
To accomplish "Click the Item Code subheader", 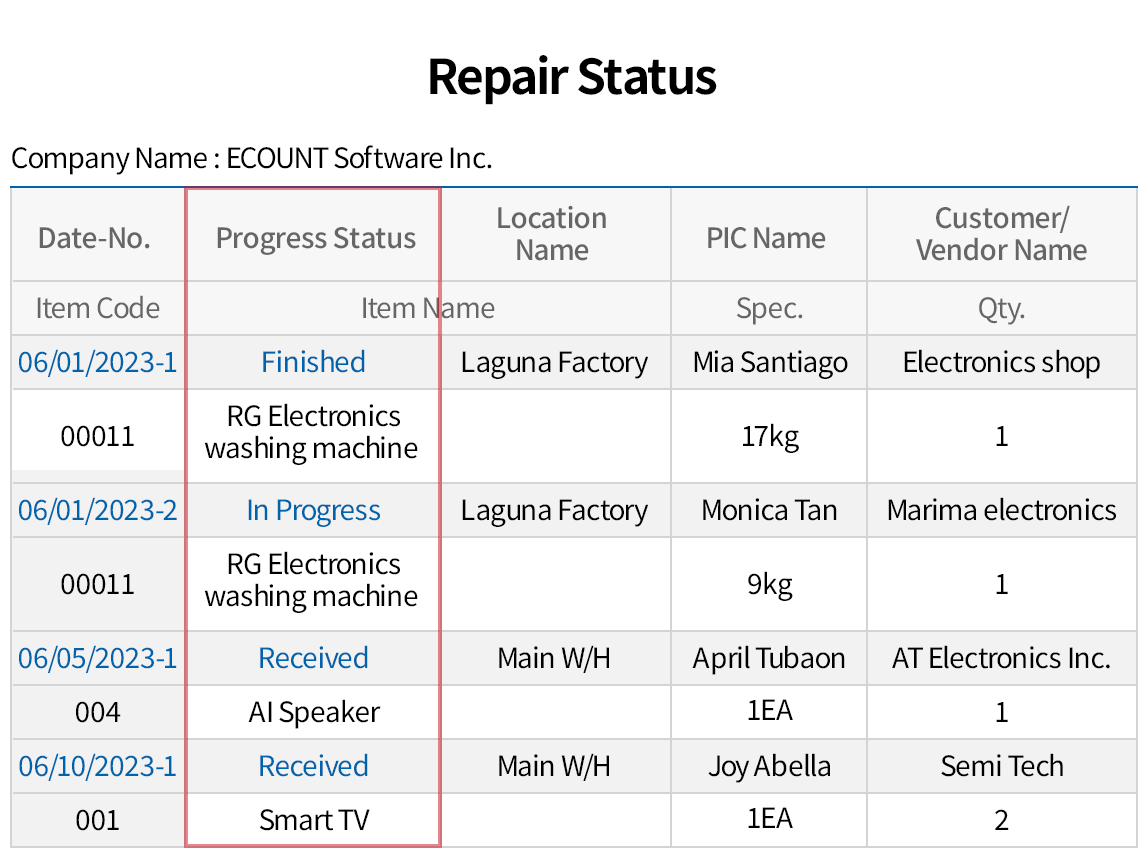I will click(x=97, y=308).
